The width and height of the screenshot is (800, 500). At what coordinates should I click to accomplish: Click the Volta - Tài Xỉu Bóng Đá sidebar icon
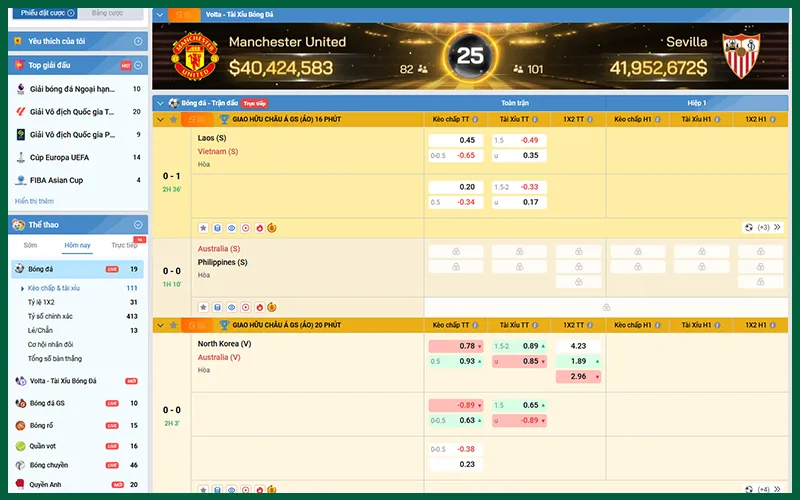(20, 381)
